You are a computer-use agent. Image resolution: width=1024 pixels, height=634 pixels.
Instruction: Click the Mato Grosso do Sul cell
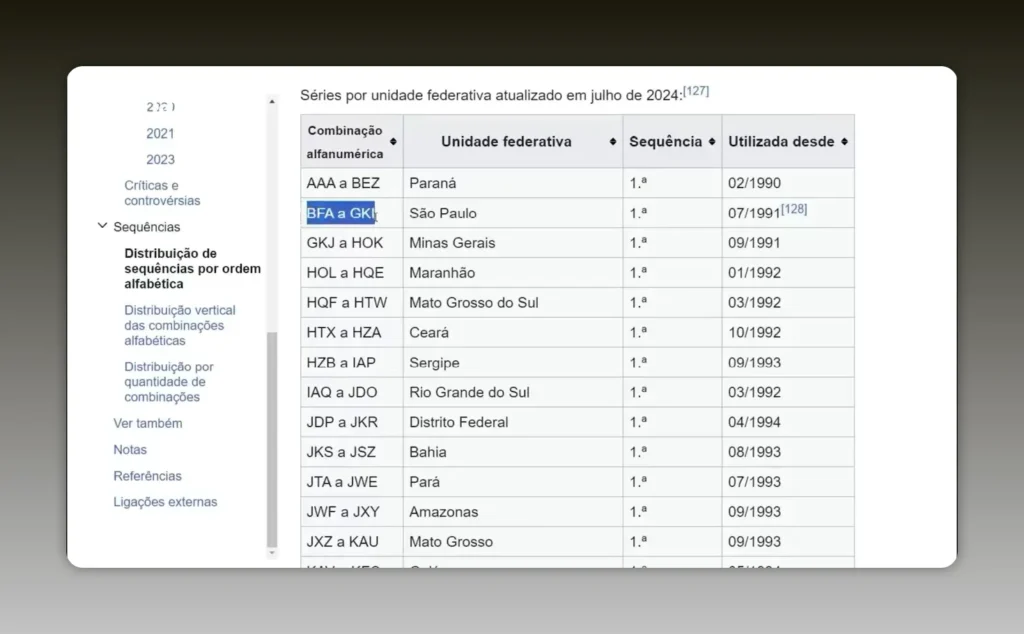pos(513,303)
